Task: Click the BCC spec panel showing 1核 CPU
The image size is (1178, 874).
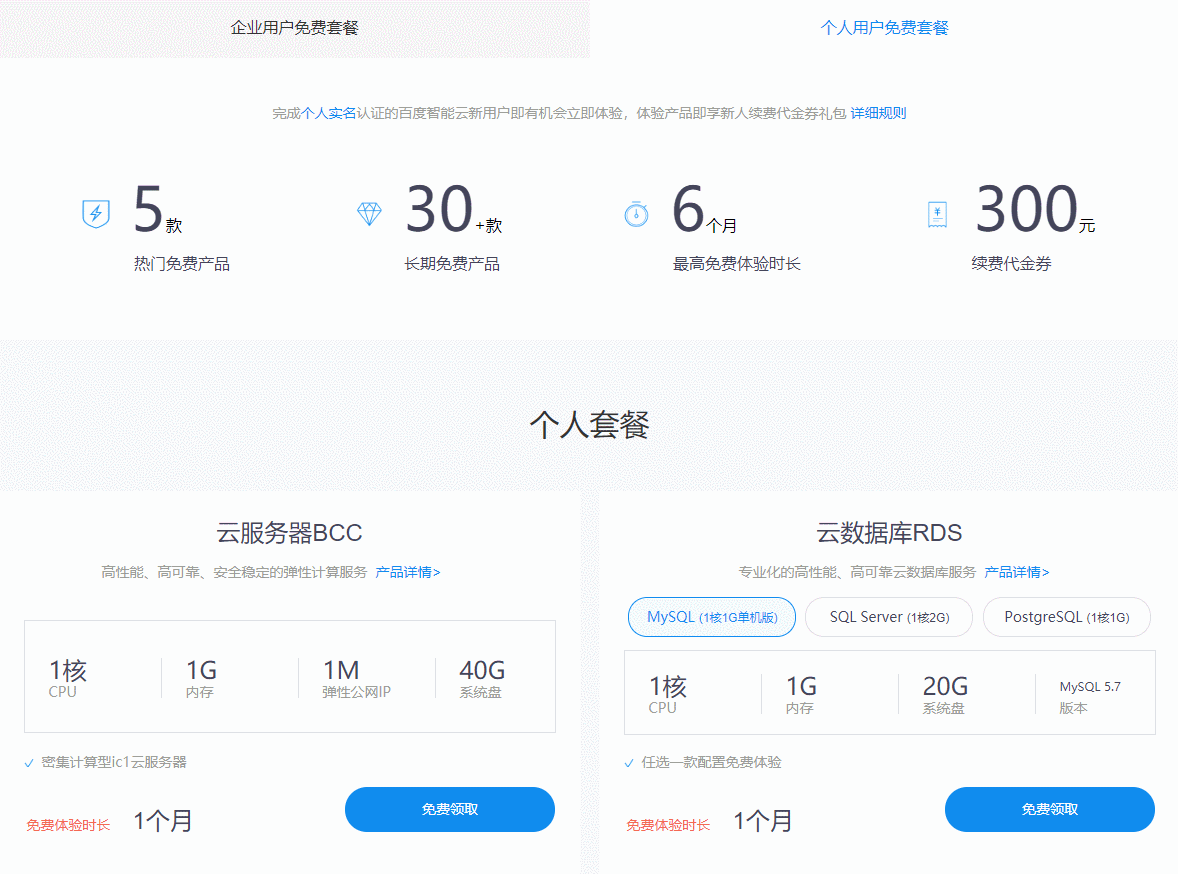Action: (289, 676)
